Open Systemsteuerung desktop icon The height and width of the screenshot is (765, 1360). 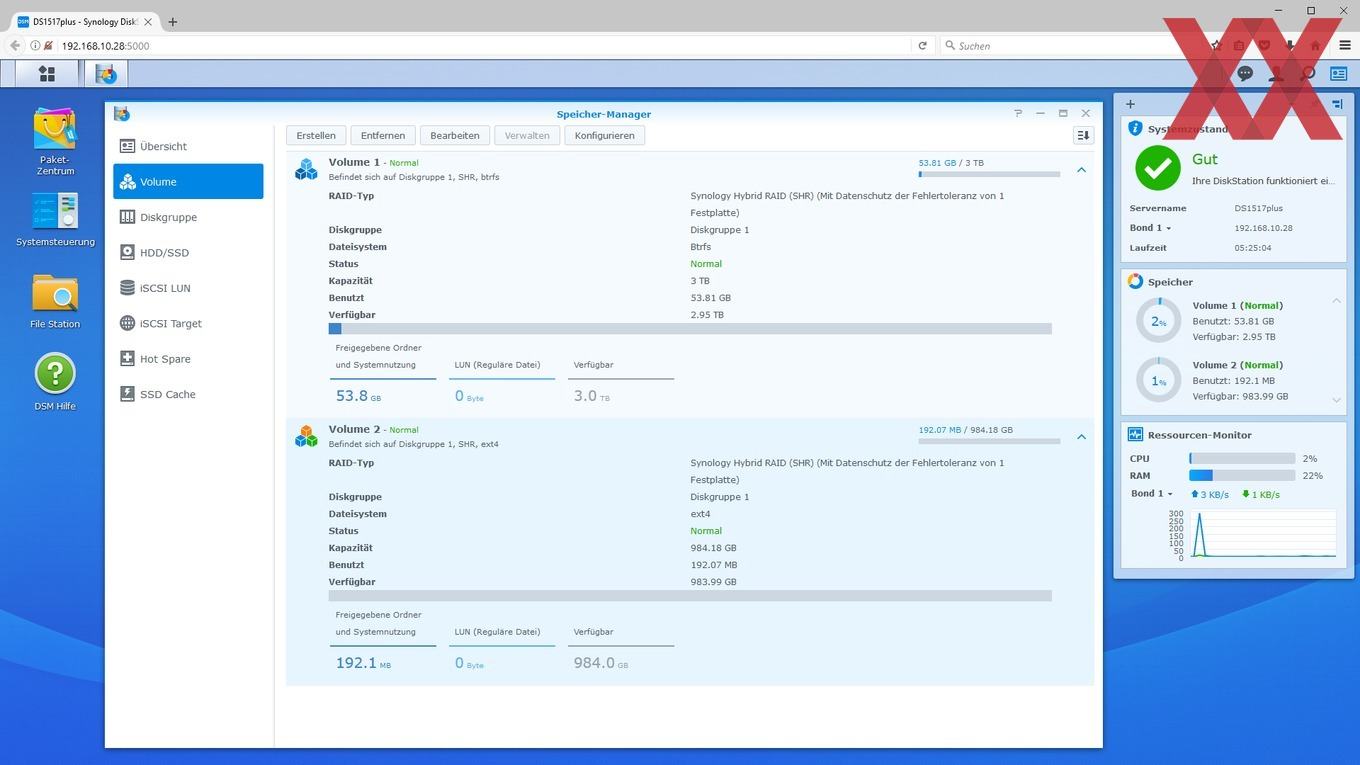click(x=55, y=219)
